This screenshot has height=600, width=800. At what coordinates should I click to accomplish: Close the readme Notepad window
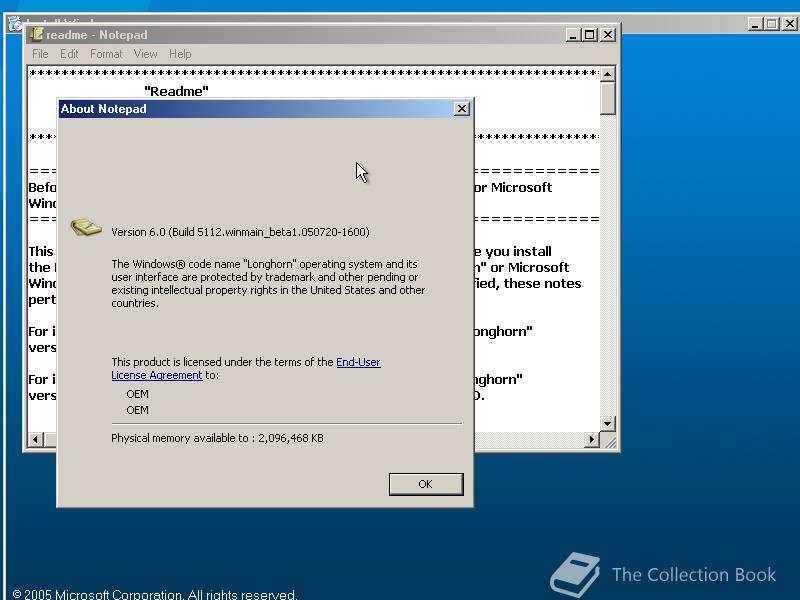(x=608, y=35)
